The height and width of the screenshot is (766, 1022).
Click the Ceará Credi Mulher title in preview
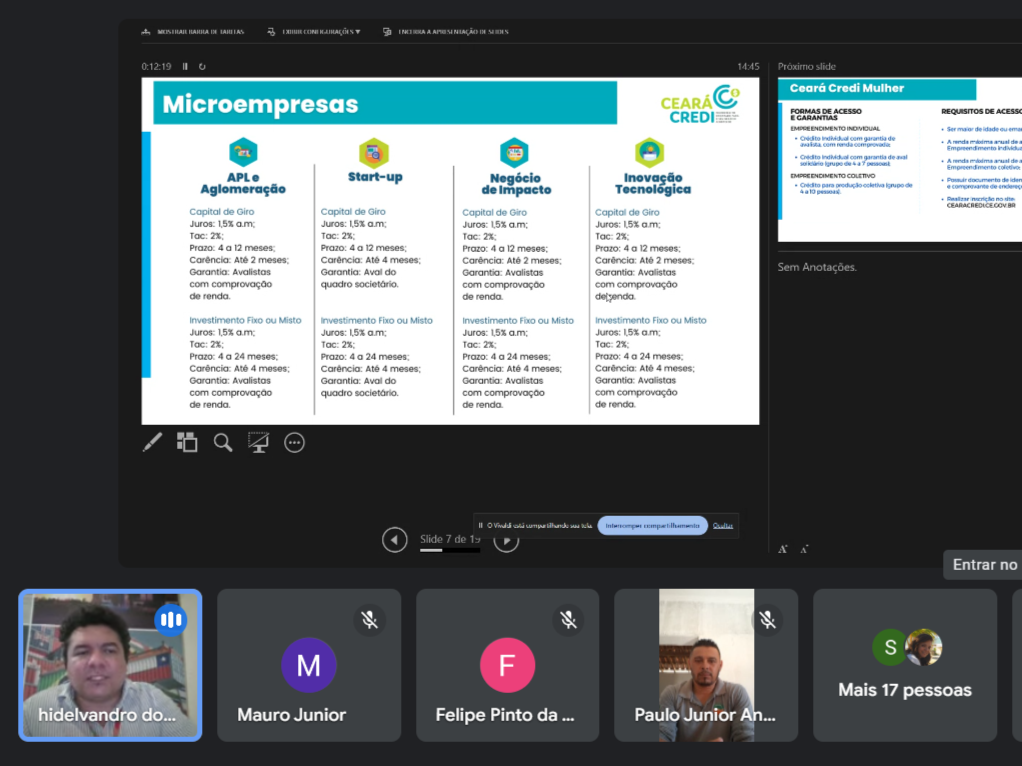847,89
